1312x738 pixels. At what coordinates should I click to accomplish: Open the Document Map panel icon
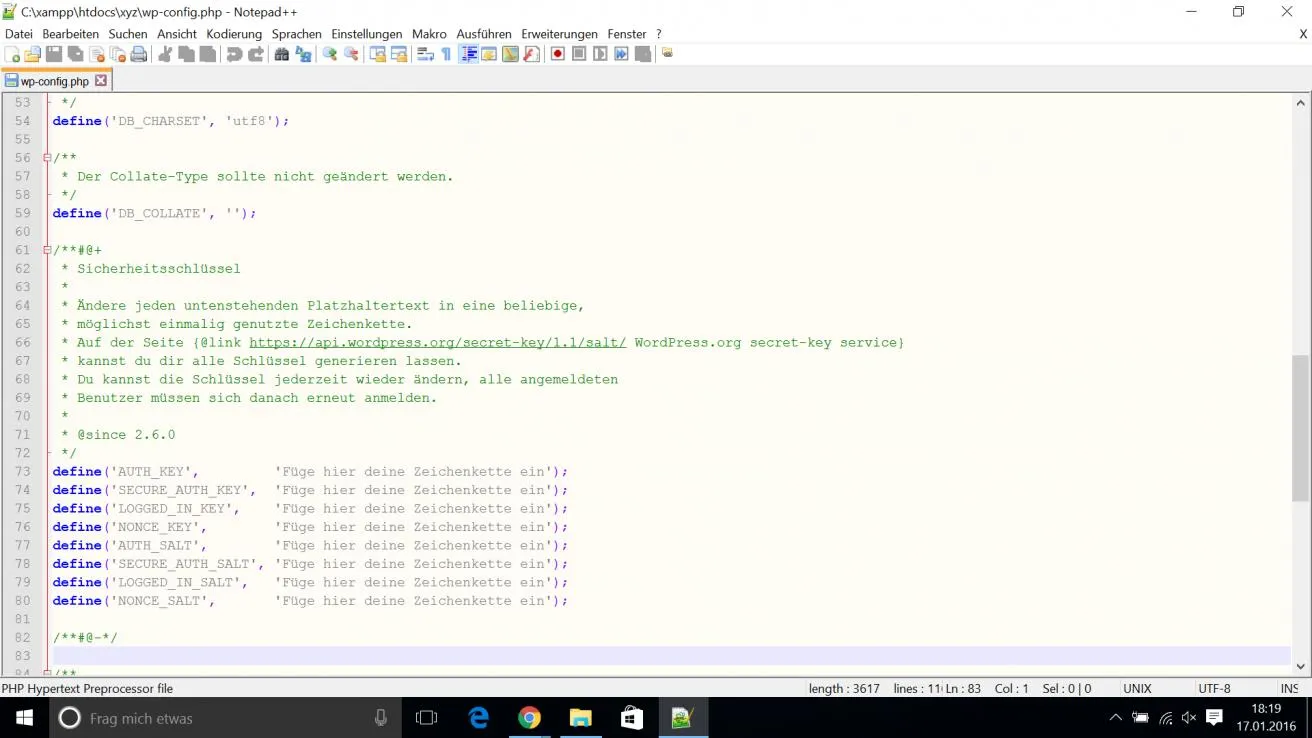pos(511,54)
